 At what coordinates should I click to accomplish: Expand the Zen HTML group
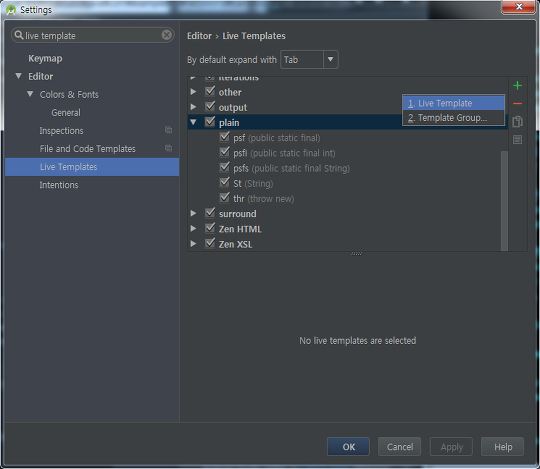(x=193, y=228)
